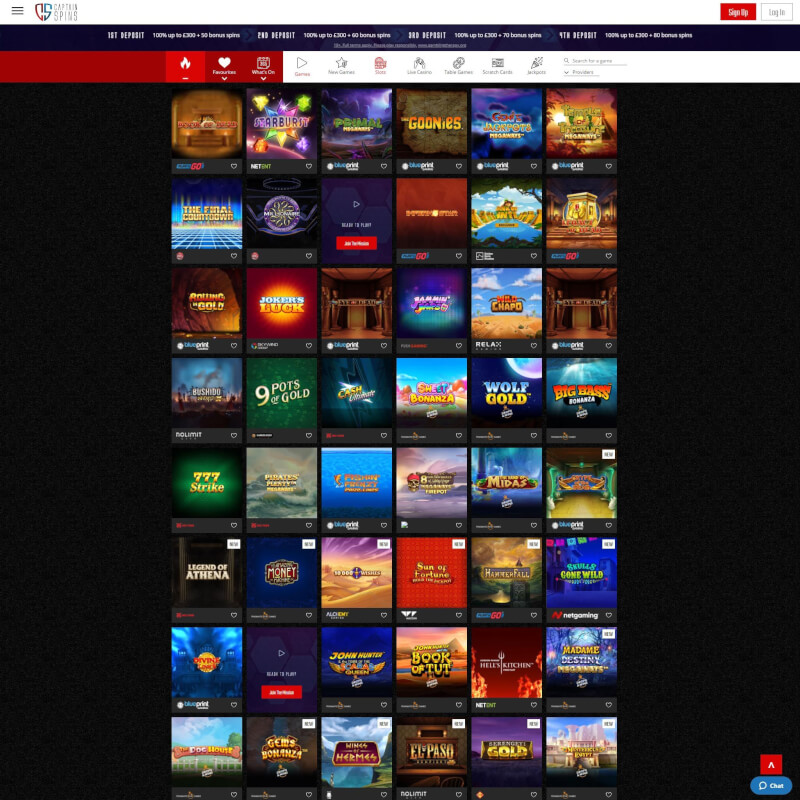Click the Sign Up button
This screenshot has height=800, width=800.
click(x=738, y=12)
